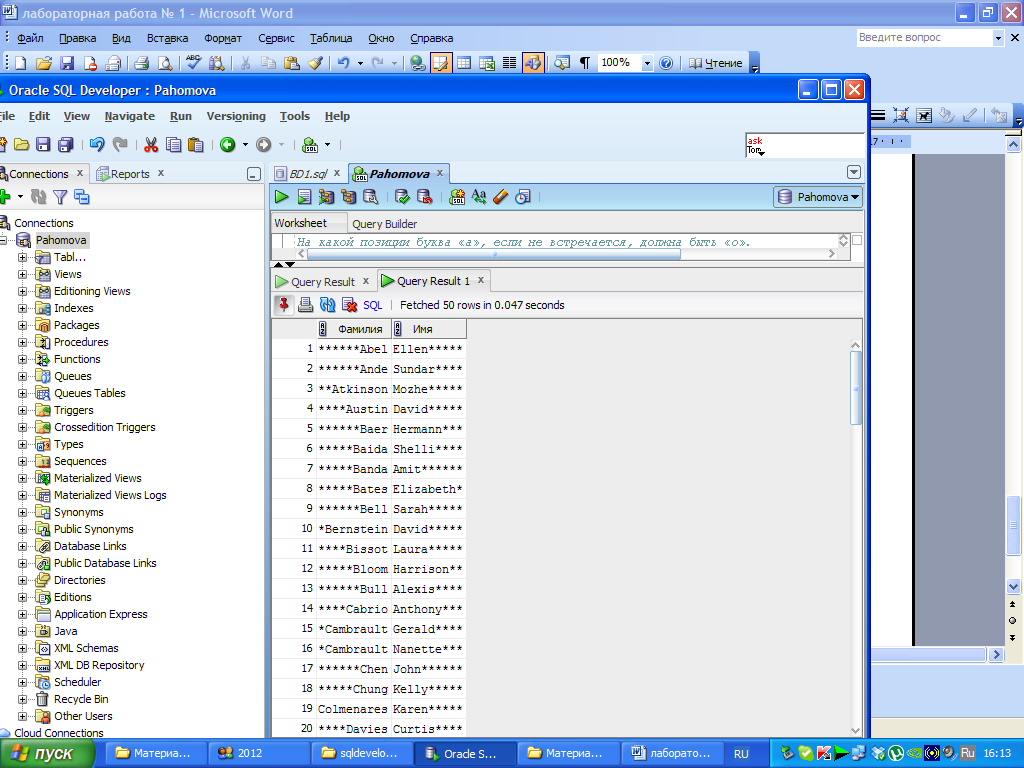Viewport: 1024px width, 768px height.
Task: Toggle Word paragraph marks pilcrow button
Action: [x=584, y=63]
